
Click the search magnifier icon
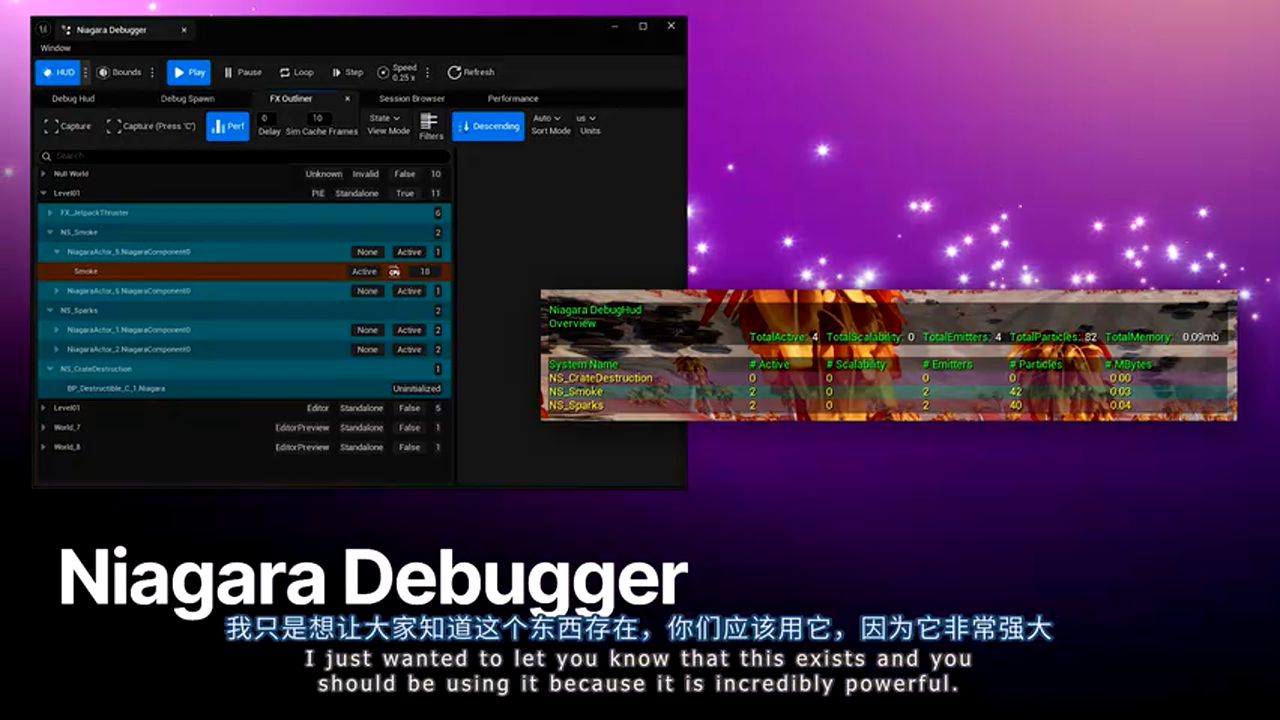coord(46,156)
